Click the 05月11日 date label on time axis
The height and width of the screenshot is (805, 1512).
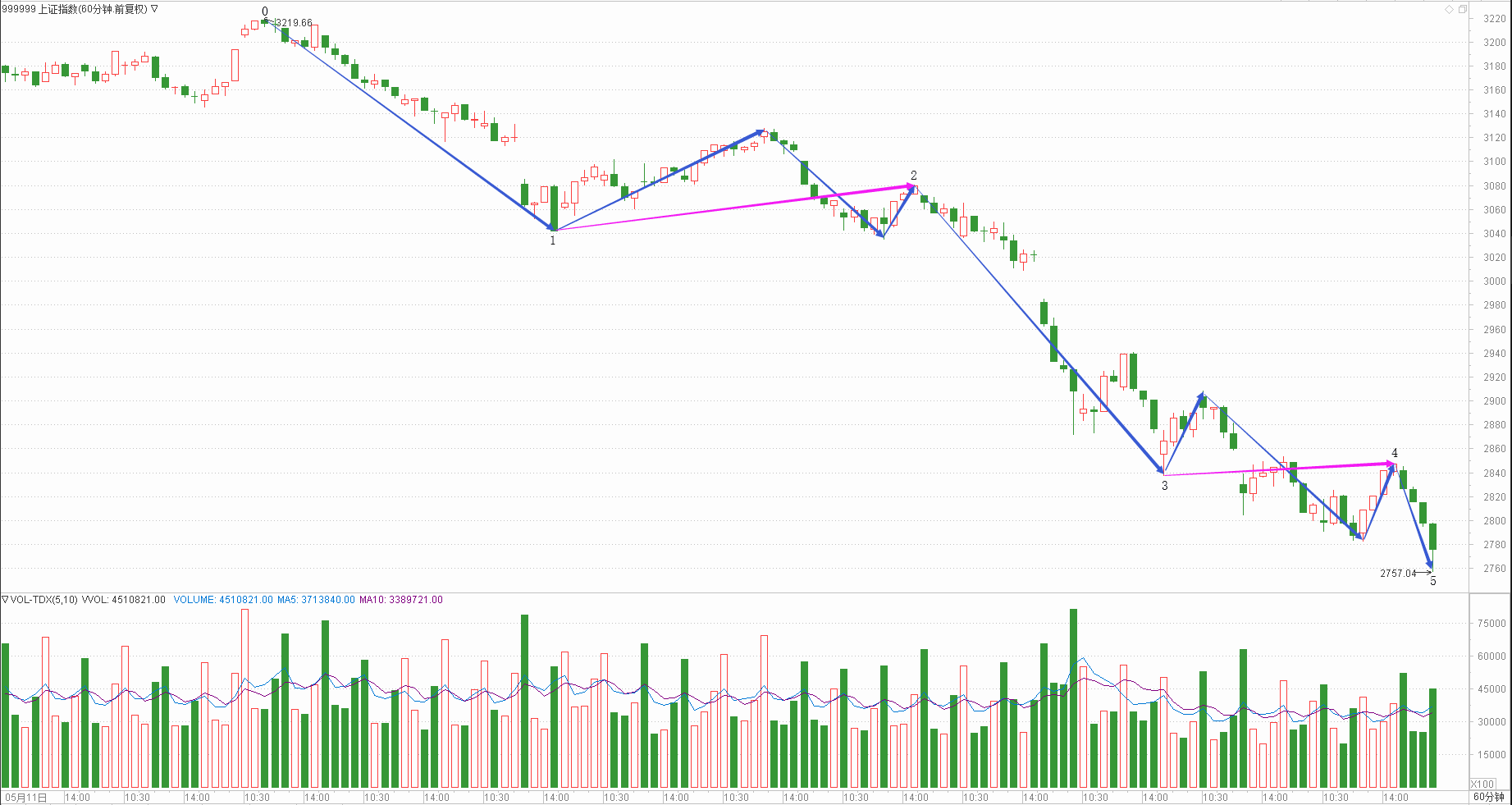coord(26,797)
